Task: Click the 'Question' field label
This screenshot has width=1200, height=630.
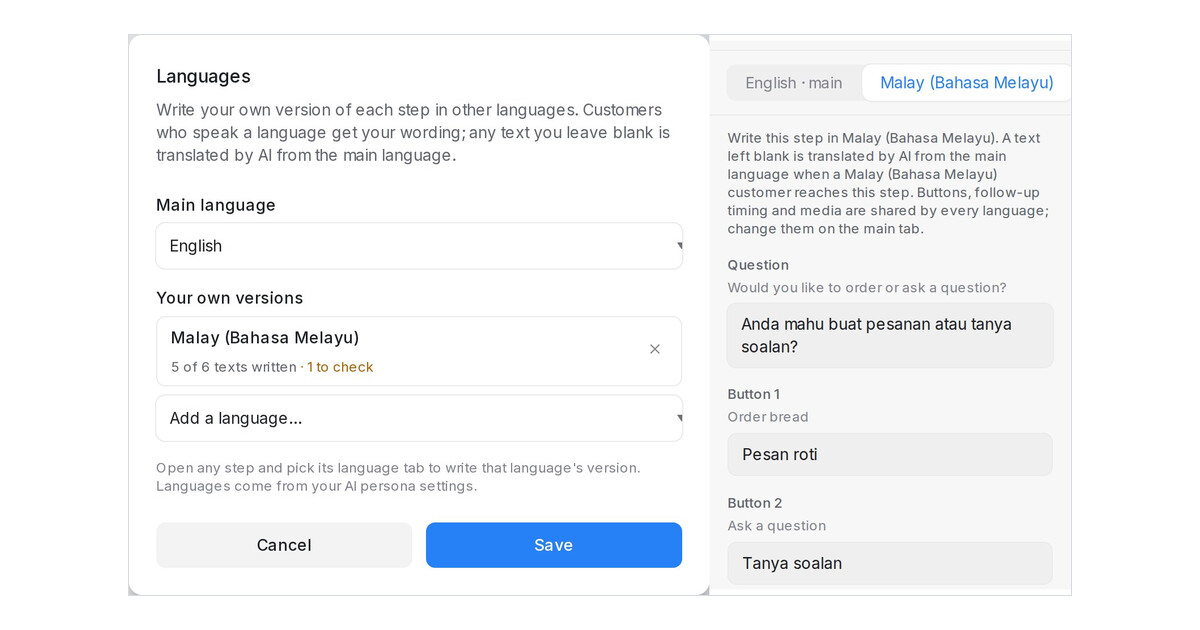Action: 758,265
